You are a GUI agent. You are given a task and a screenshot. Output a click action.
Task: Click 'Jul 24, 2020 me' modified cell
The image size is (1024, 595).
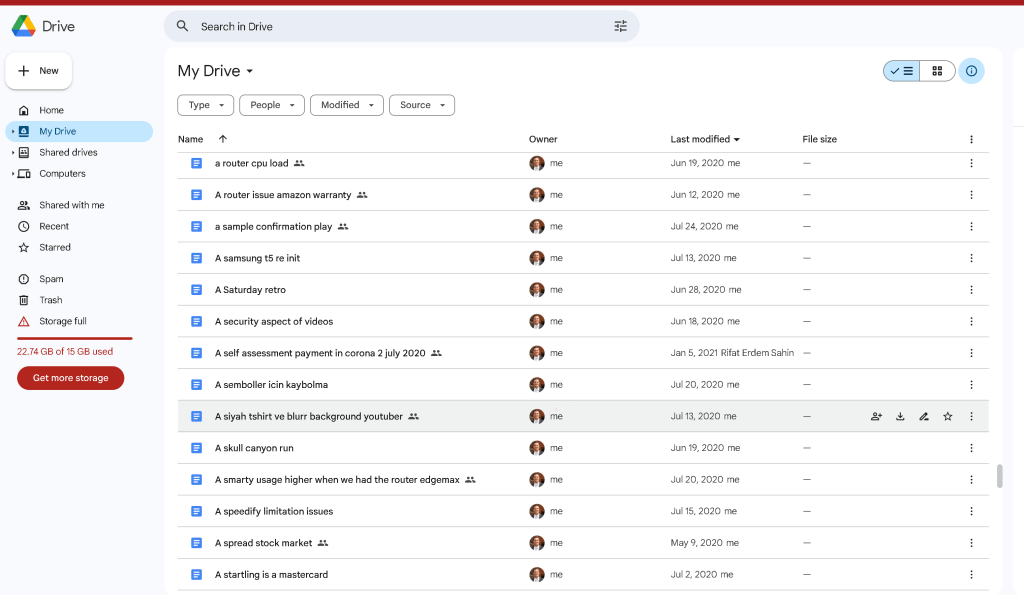tap(705, 227)
